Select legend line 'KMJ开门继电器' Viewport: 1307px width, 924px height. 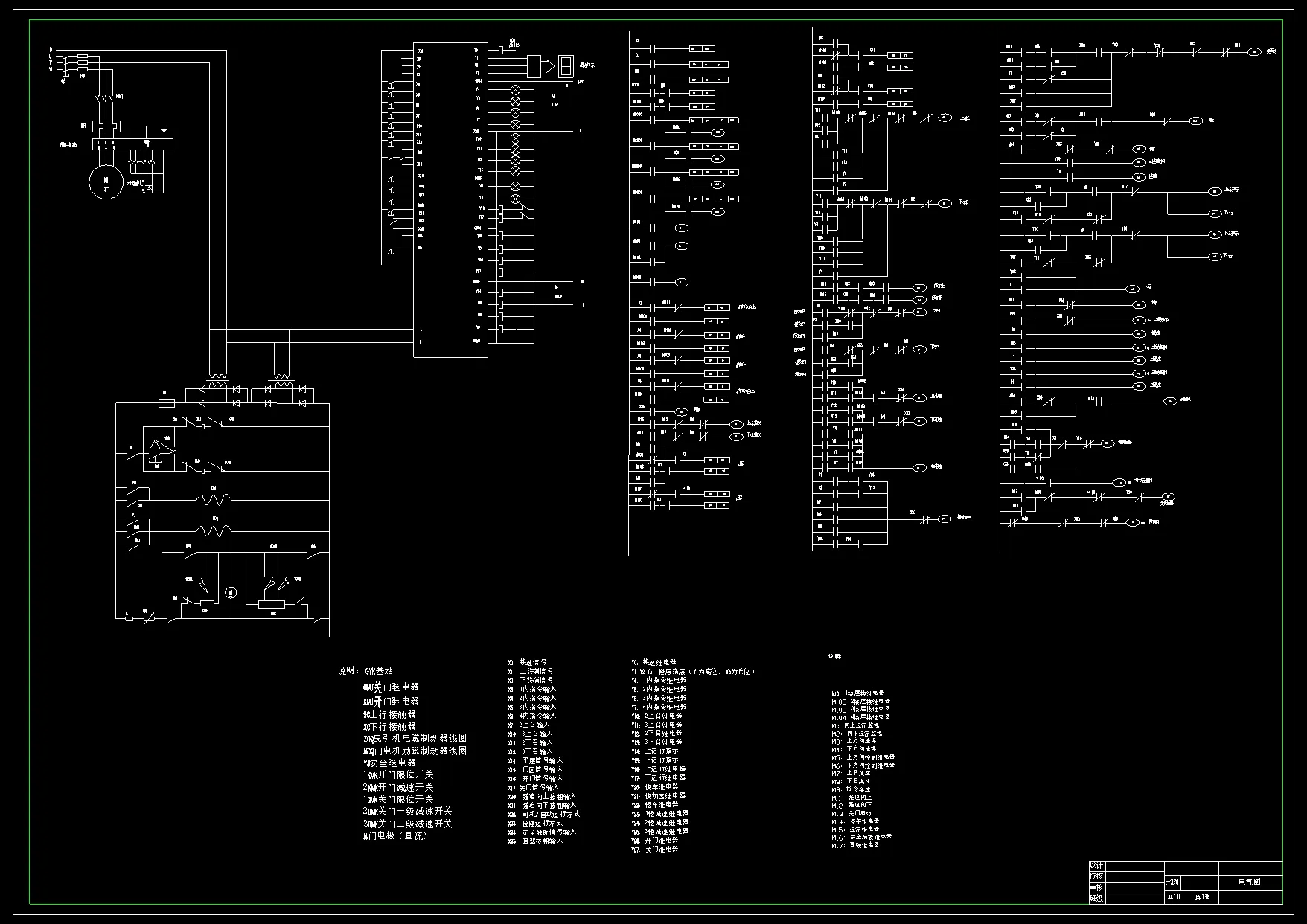[391, 701]
